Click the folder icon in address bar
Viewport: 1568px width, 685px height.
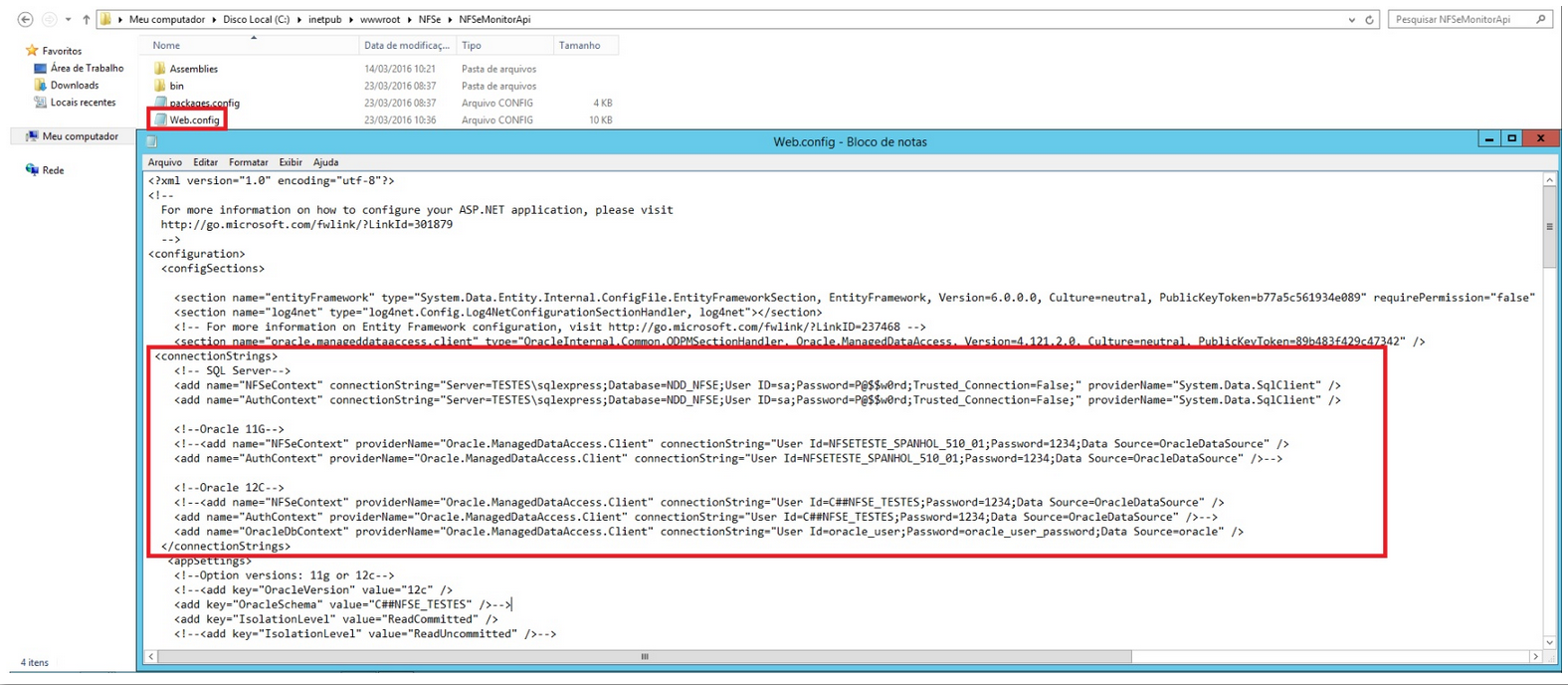(106, 19)
